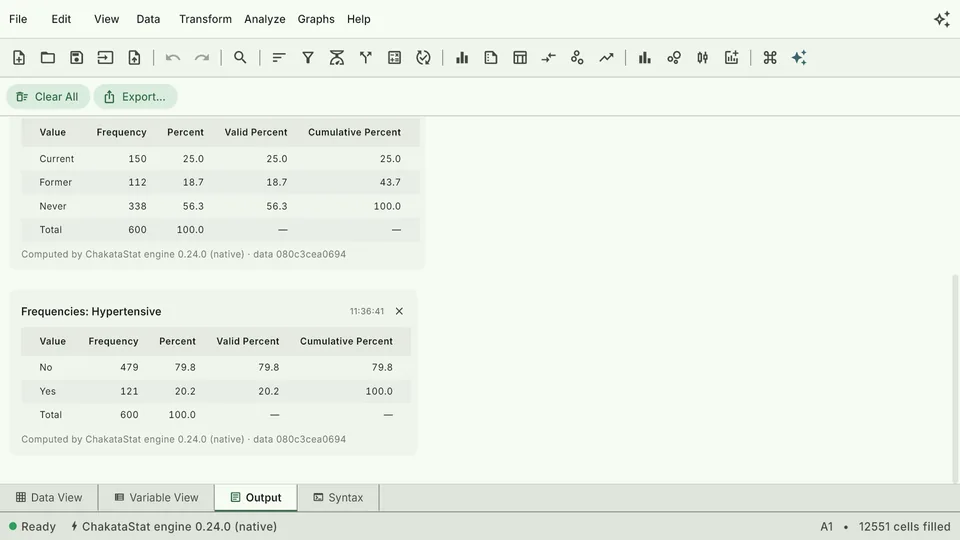960x540 pixels.
Task: Open the Transform menu
Action: pyautogui.click(x=205, y=19)
